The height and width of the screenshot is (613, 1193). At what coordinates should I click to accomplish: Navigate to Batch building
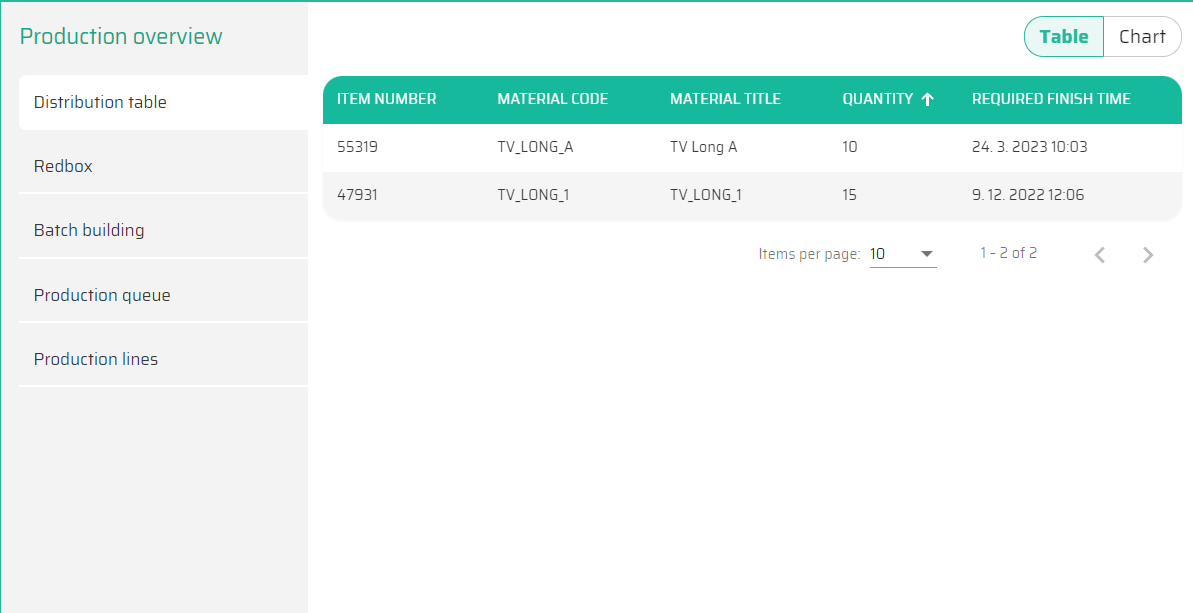89,230
